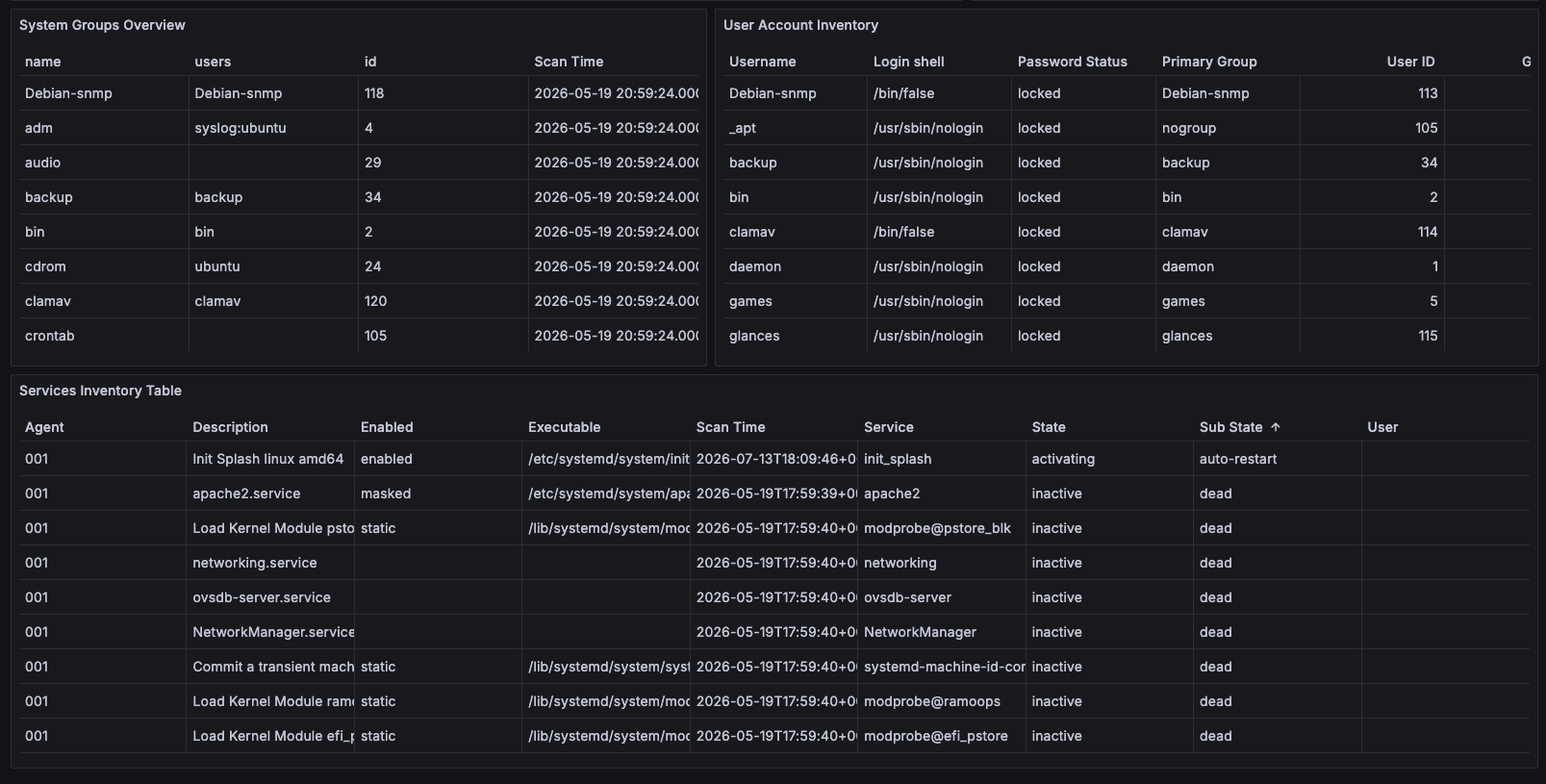Select the Init Splash linux amd64 description
Image resolution: width=1546 pixels, height=784 pixels.
coord(270,459)
